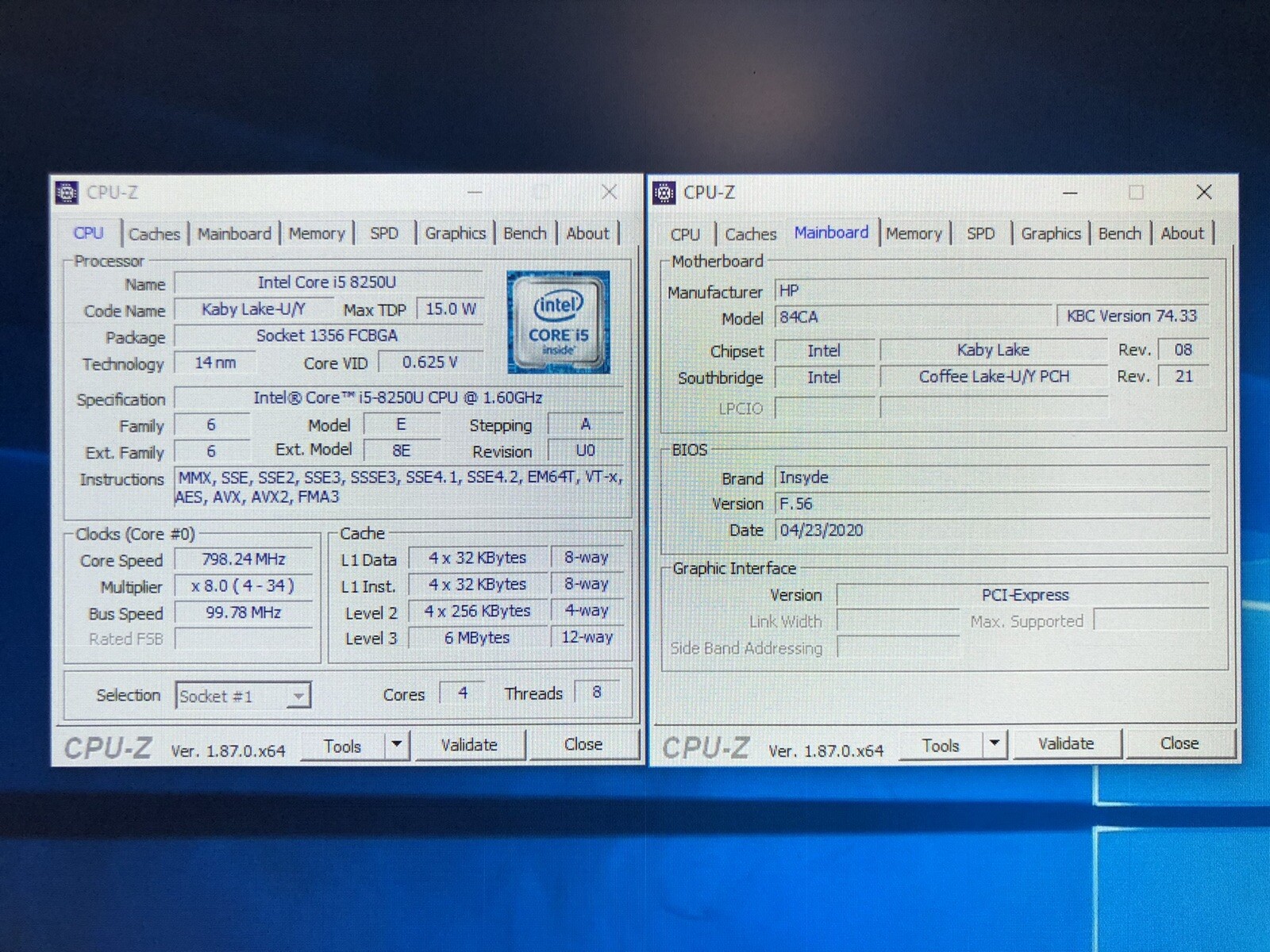This screenshot has height=952, width=1270.
Task: Click the "KBC Version 74.33" field
Action: [x=1133, y=316]
